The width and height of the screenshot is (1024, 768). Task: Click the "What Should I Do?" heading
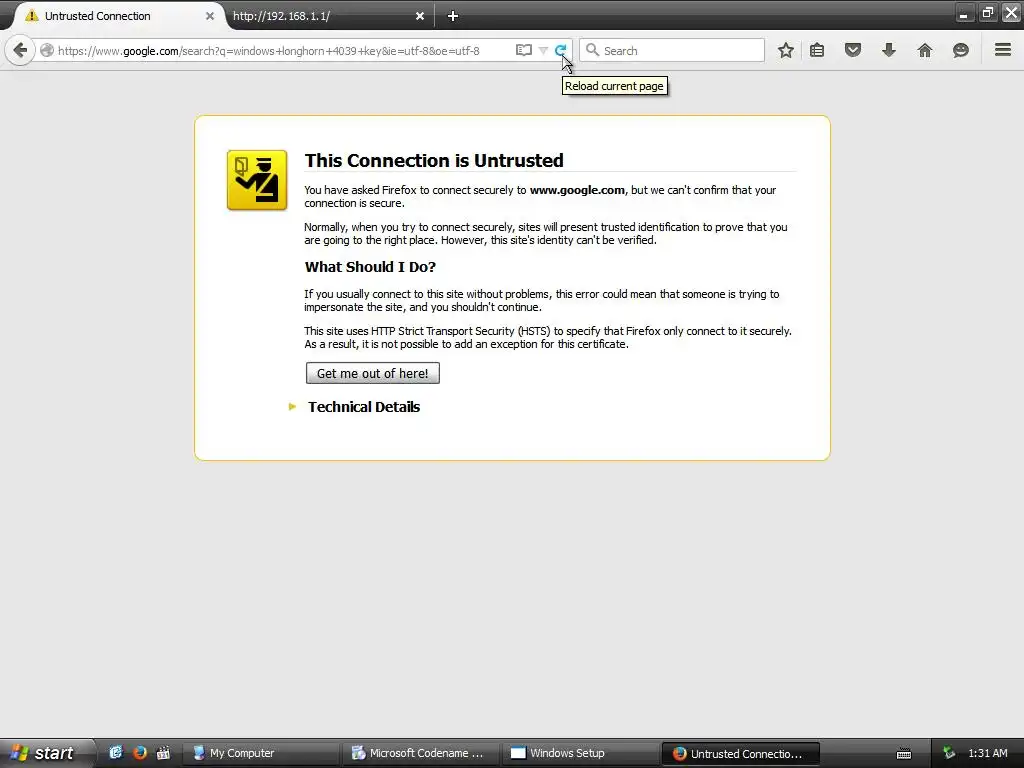[x=370, y=266]
